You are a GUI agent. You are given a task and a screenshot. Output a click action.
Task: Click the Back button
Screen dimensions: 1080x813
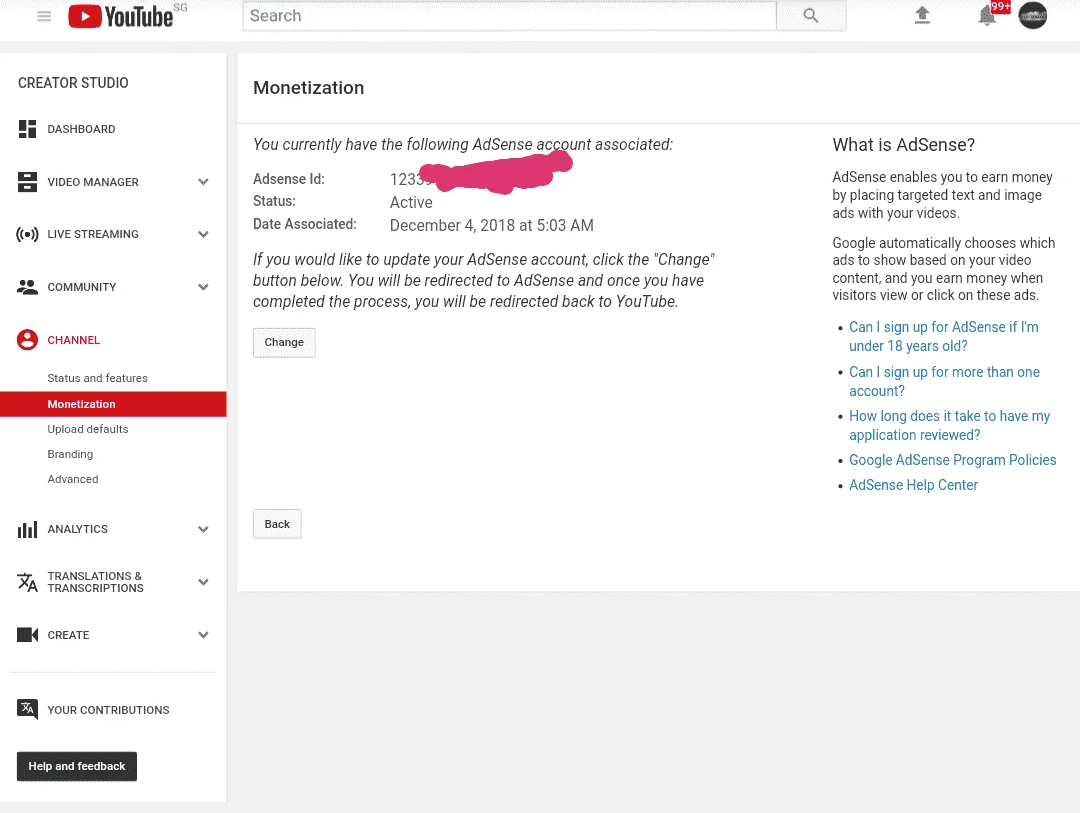point(277,524)
